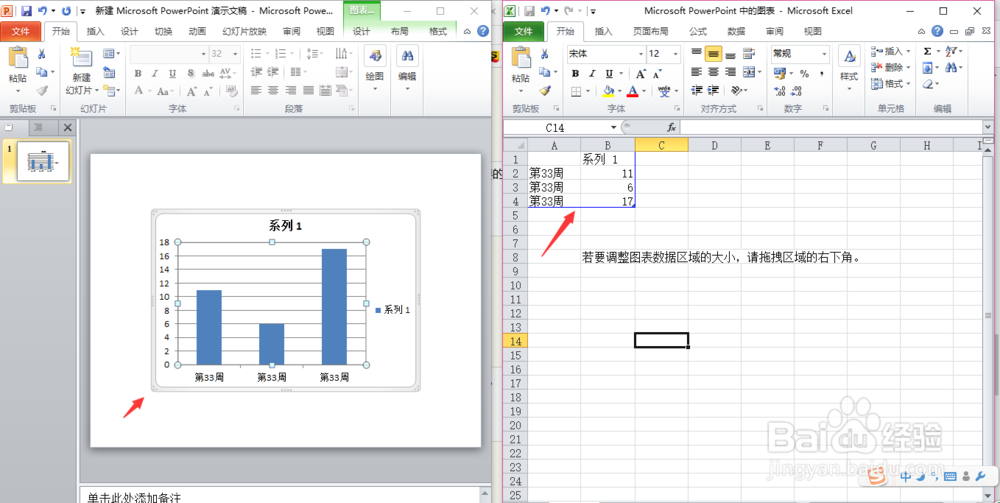Switch to PowerPoint Animations (动画) tab

click(x=197, y=31)
